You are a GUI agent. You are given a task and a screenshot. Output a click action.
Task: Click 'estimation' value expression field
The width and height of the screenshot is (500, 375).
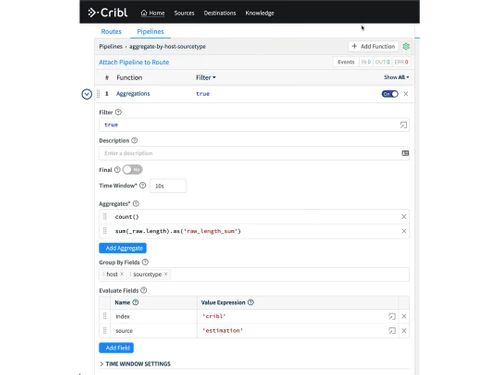point(292,331)
